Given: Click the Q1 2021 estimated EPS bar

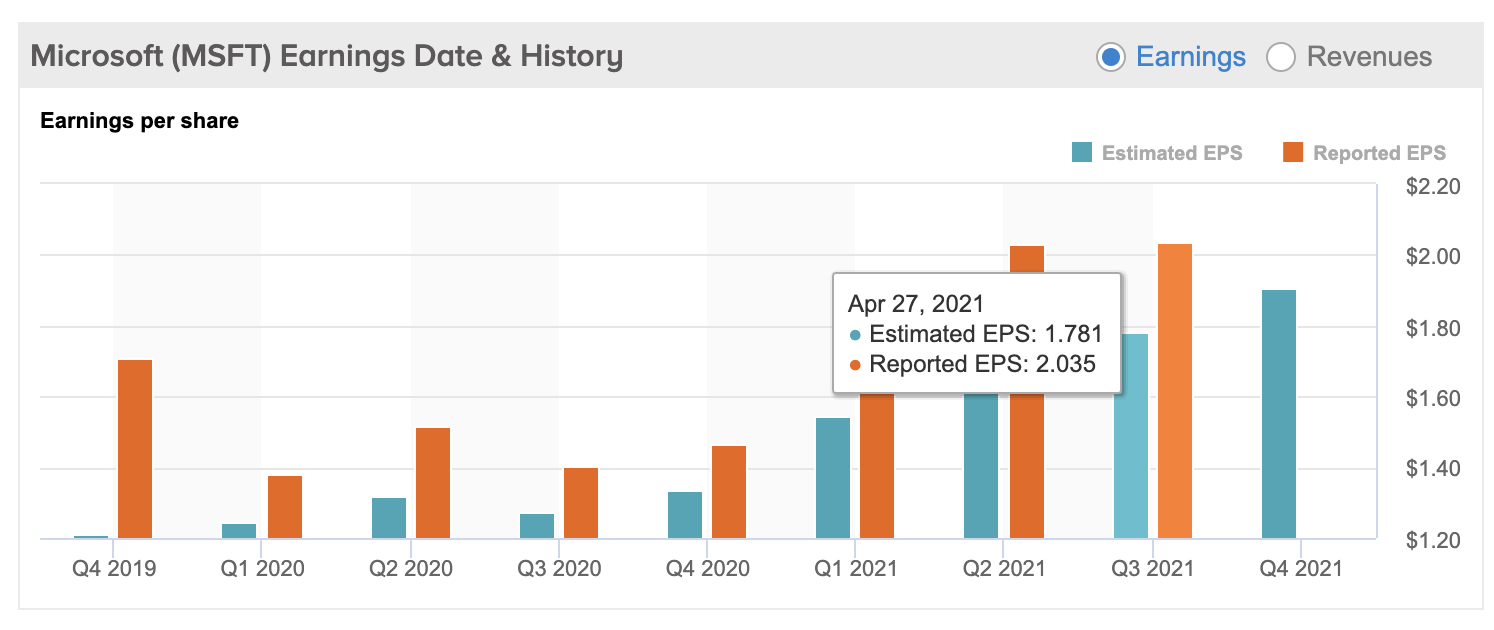Looking at the screenshot, I should (x=833, y=478).
